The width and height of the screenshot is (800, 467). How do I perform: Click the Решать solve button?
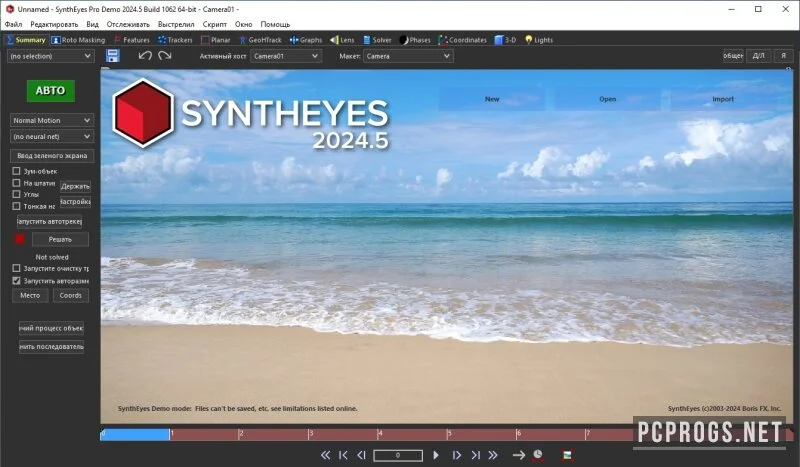tap(60, 239)
